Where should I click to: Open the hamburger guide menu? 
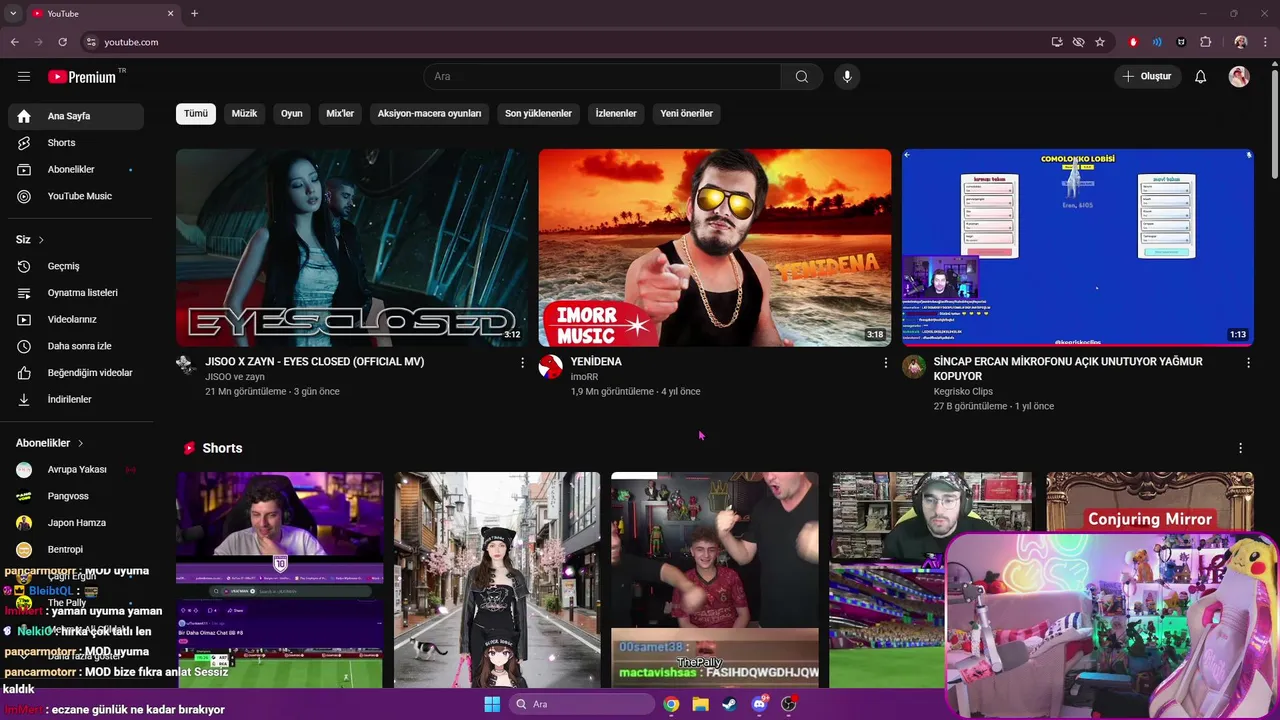pos(24,77)
